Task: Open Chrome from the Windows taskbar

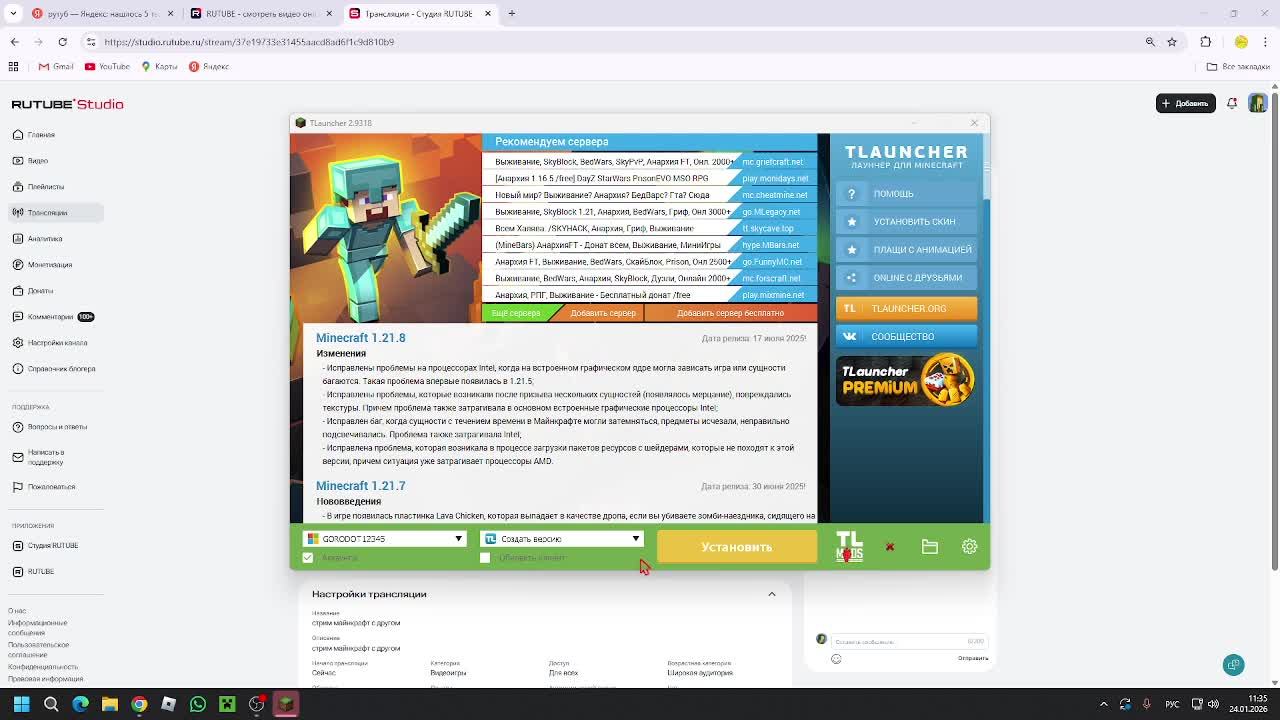Action: pos(139,704)
